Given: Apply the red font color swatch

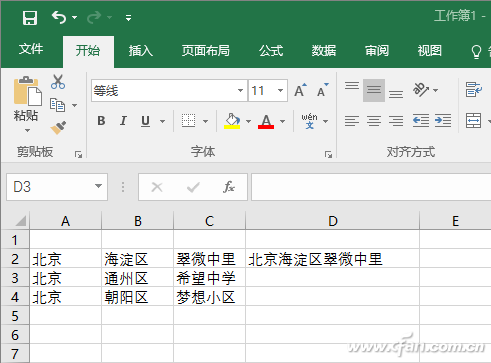Looking at the screenshot, I should pos(266,121).
